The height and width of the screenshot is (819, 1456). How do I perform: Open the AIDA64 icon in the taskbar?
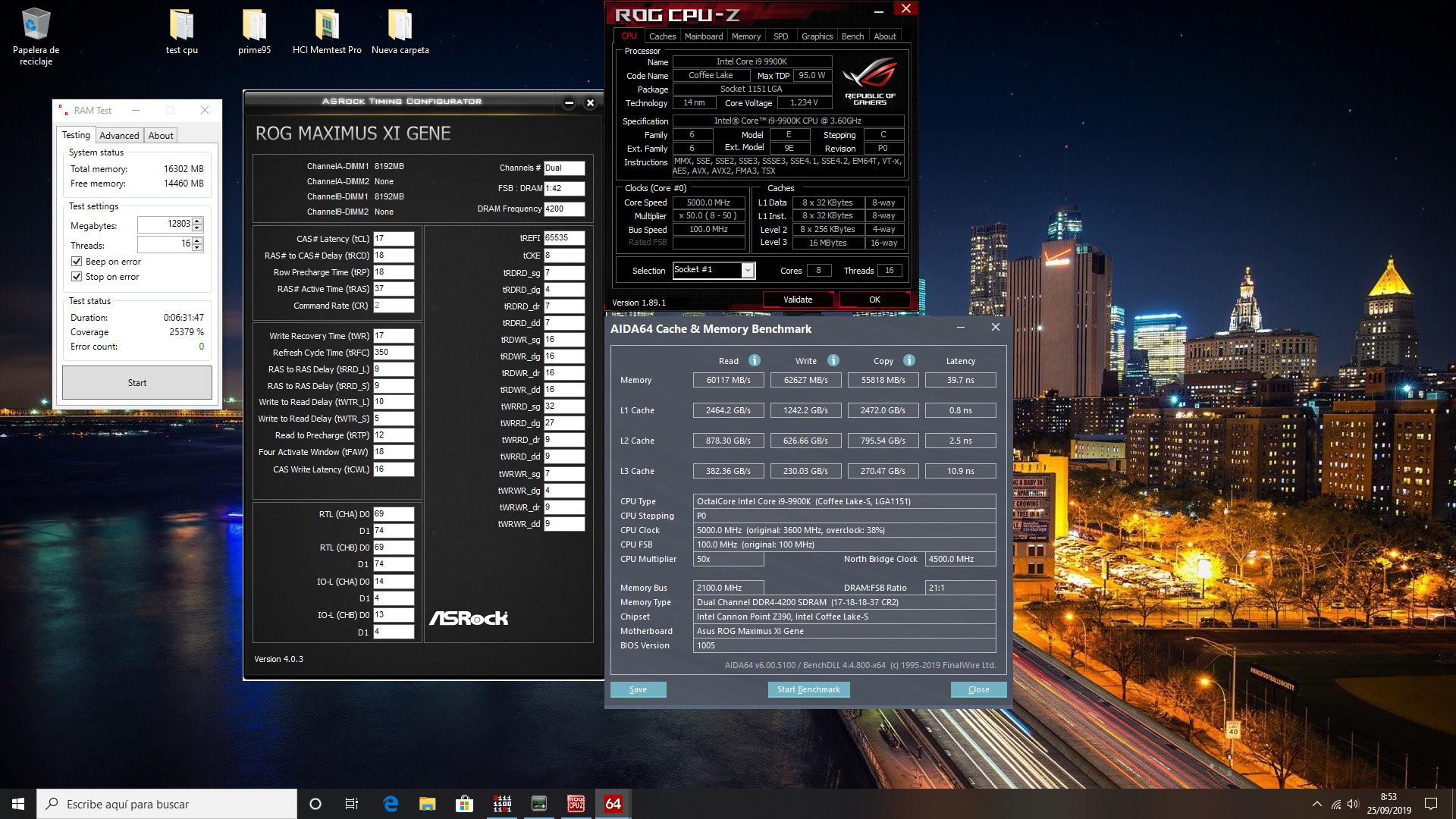click(x=613, y=804)
